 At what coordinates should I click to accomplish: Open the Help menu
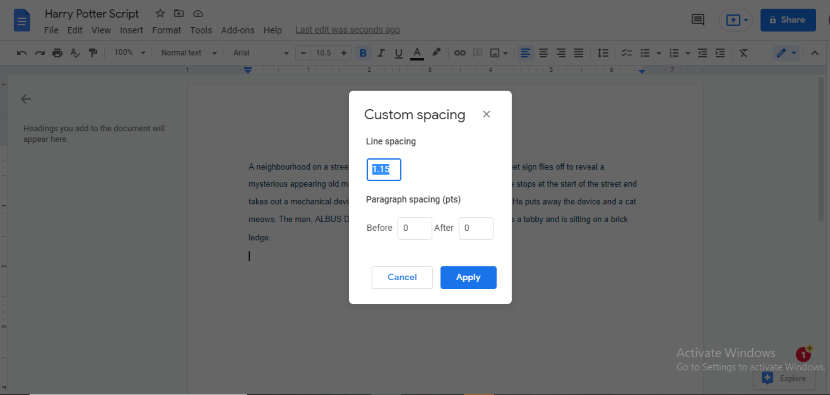pos(273,30)
